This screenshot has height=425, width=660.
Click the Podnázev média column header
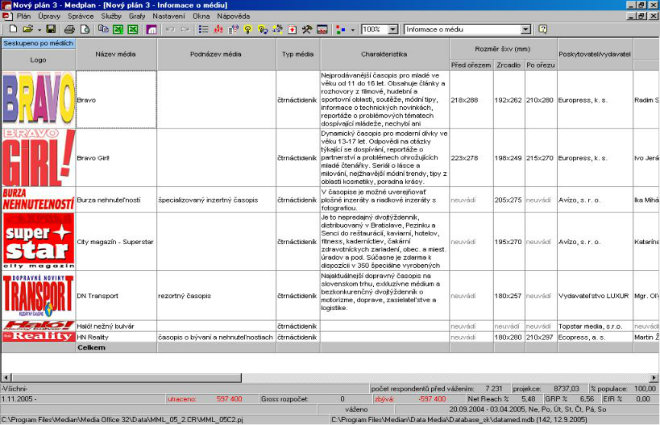pyautogui.click(x=216, y=54)
